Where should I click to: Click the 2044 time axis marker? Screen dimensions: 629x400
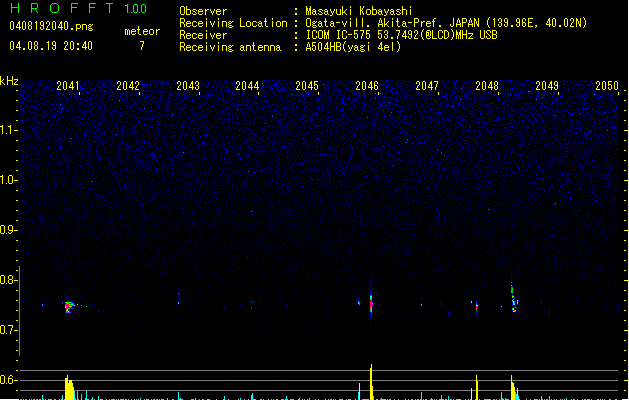tap(247, 86)
